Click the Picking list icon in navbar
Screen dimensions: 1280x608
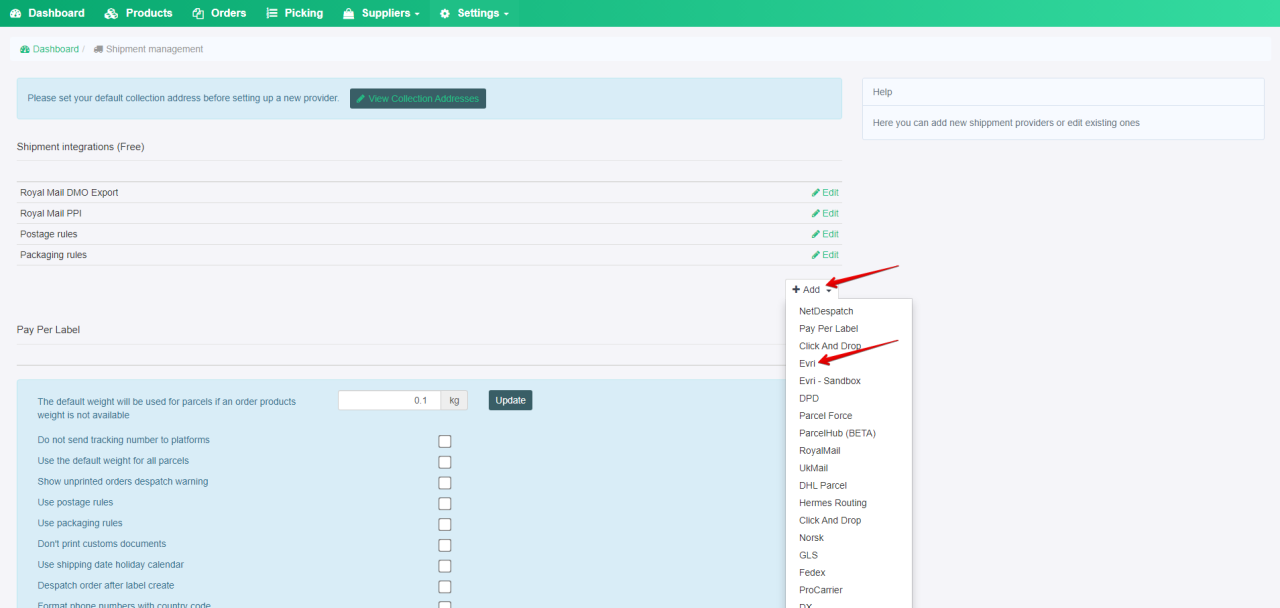(271, 13)
